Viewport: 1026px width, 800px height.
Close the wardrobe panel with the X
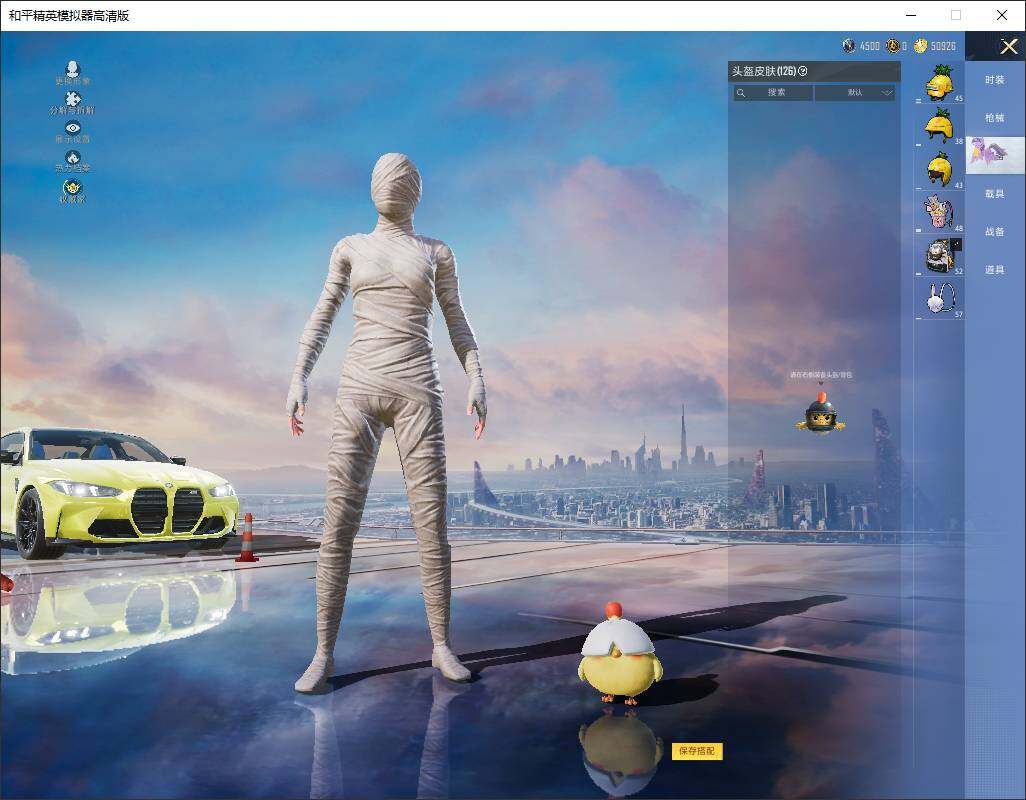pyautogui.click(x=1008, y=46)
